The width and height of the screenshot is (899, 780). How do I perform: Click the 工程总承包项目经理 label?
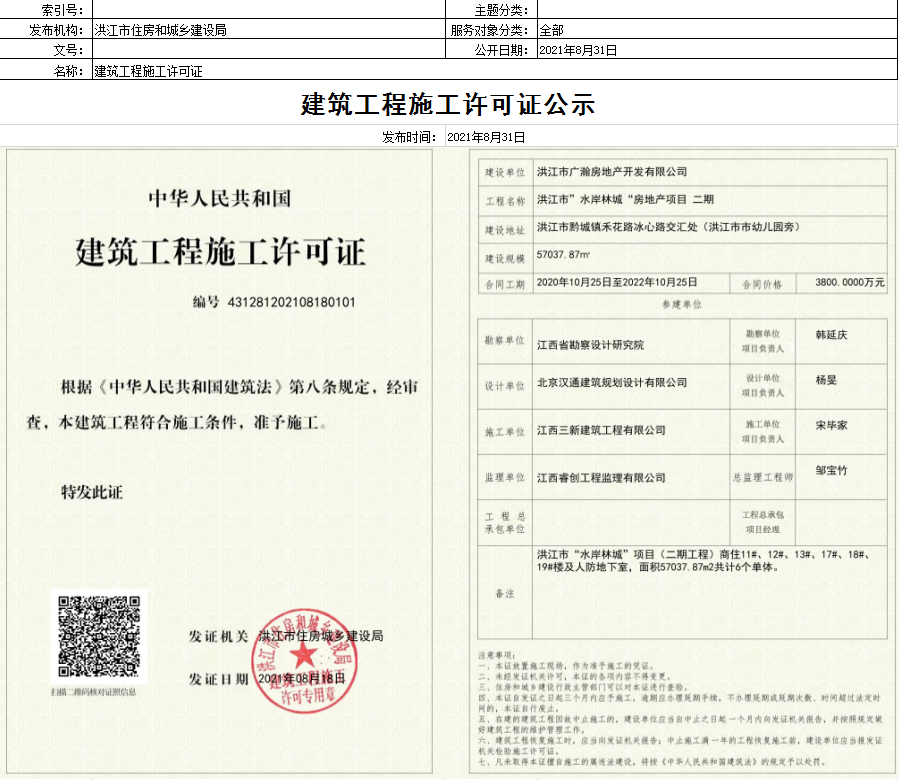[763, 522]
